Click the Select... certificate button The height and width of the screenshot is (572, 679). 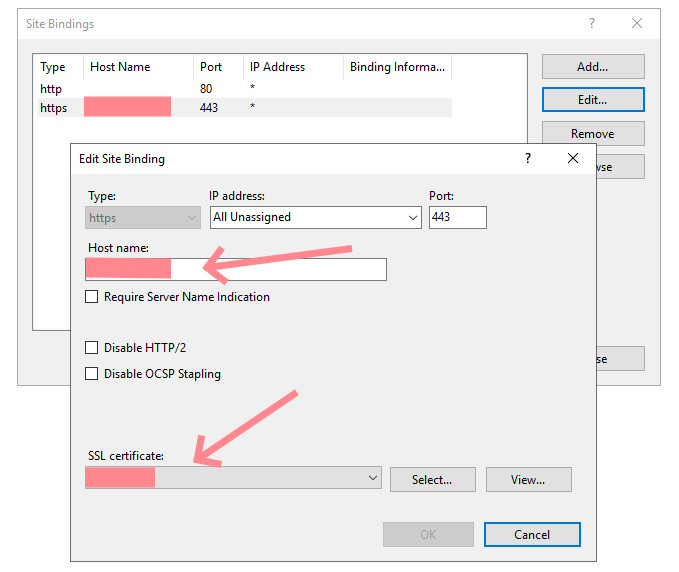[x=432, y=480]
